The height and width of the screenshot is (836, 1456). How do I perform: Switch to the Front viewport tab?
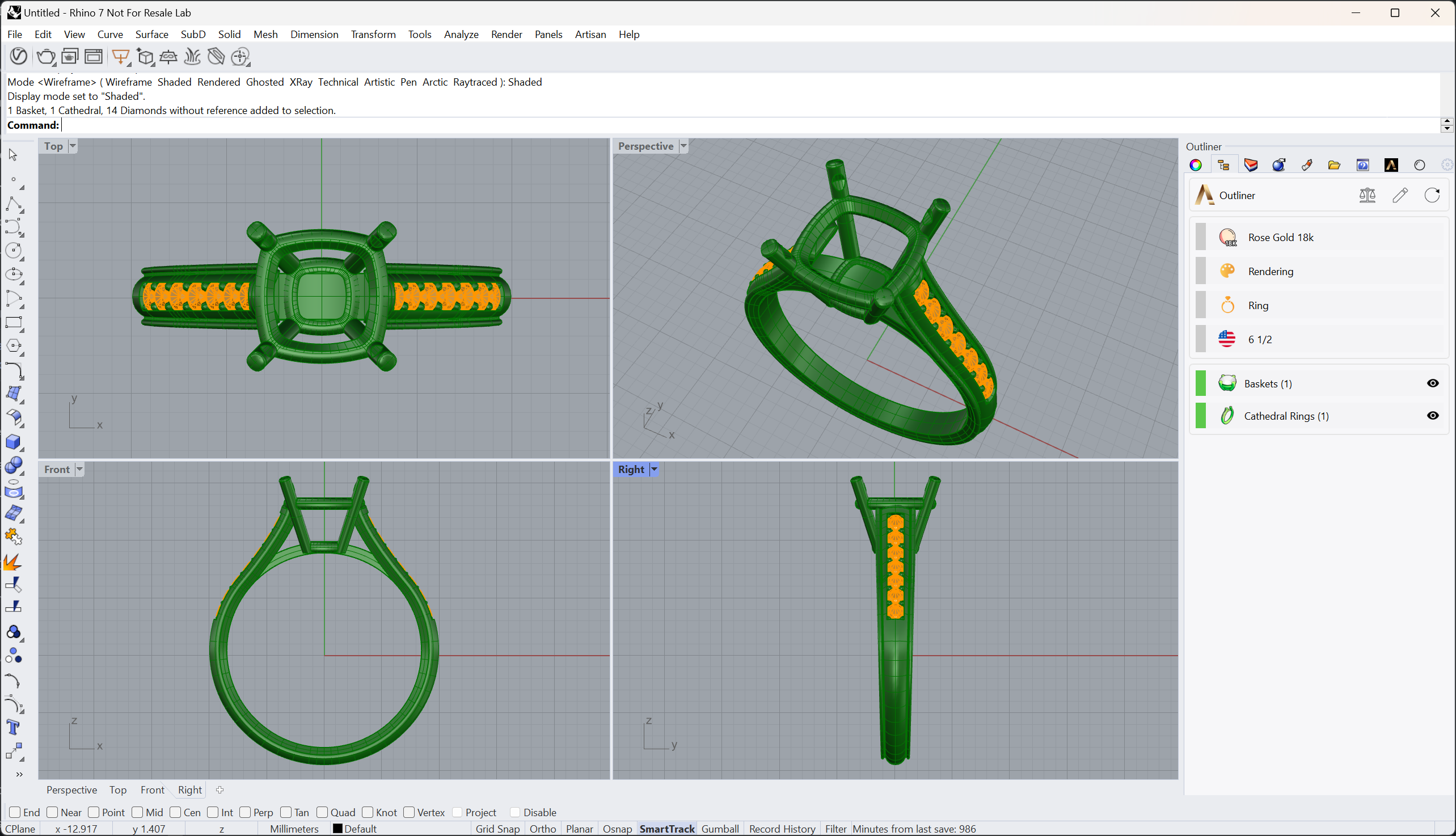tap(152, 790)
